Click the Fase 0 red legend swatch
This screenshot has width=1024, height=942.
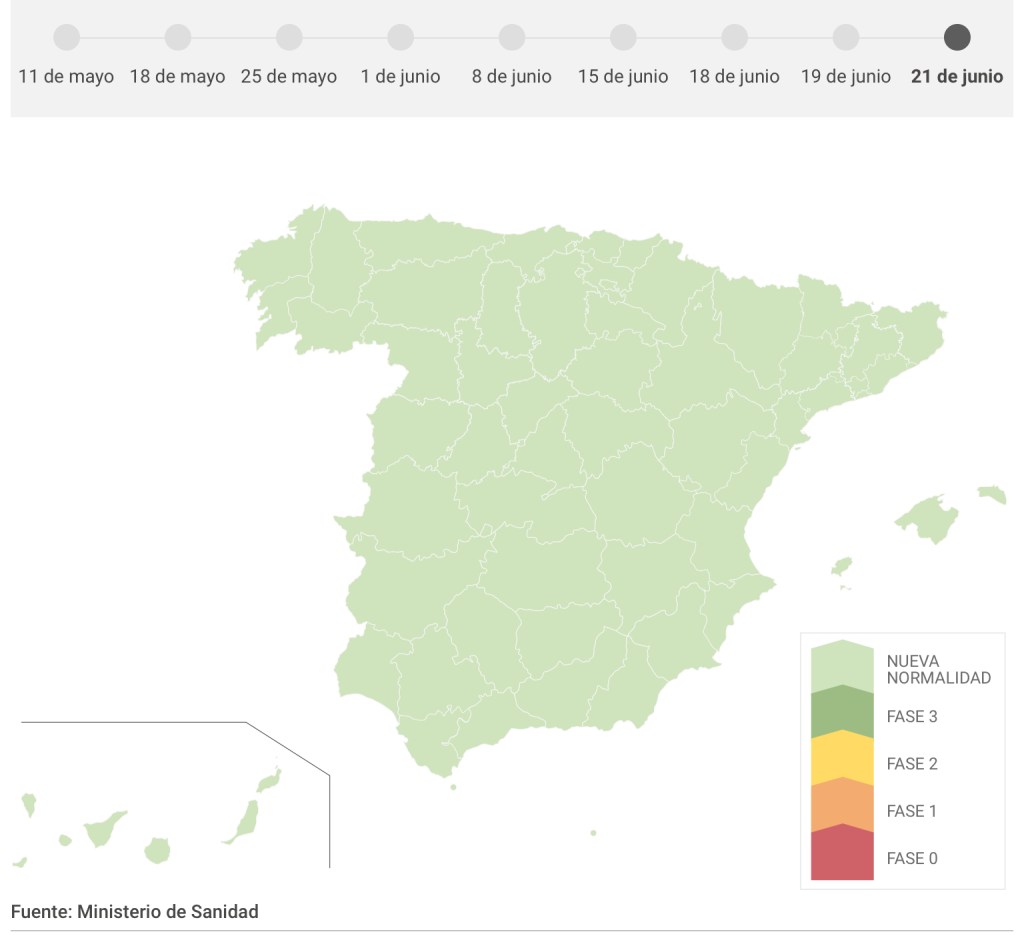(842, 855)
